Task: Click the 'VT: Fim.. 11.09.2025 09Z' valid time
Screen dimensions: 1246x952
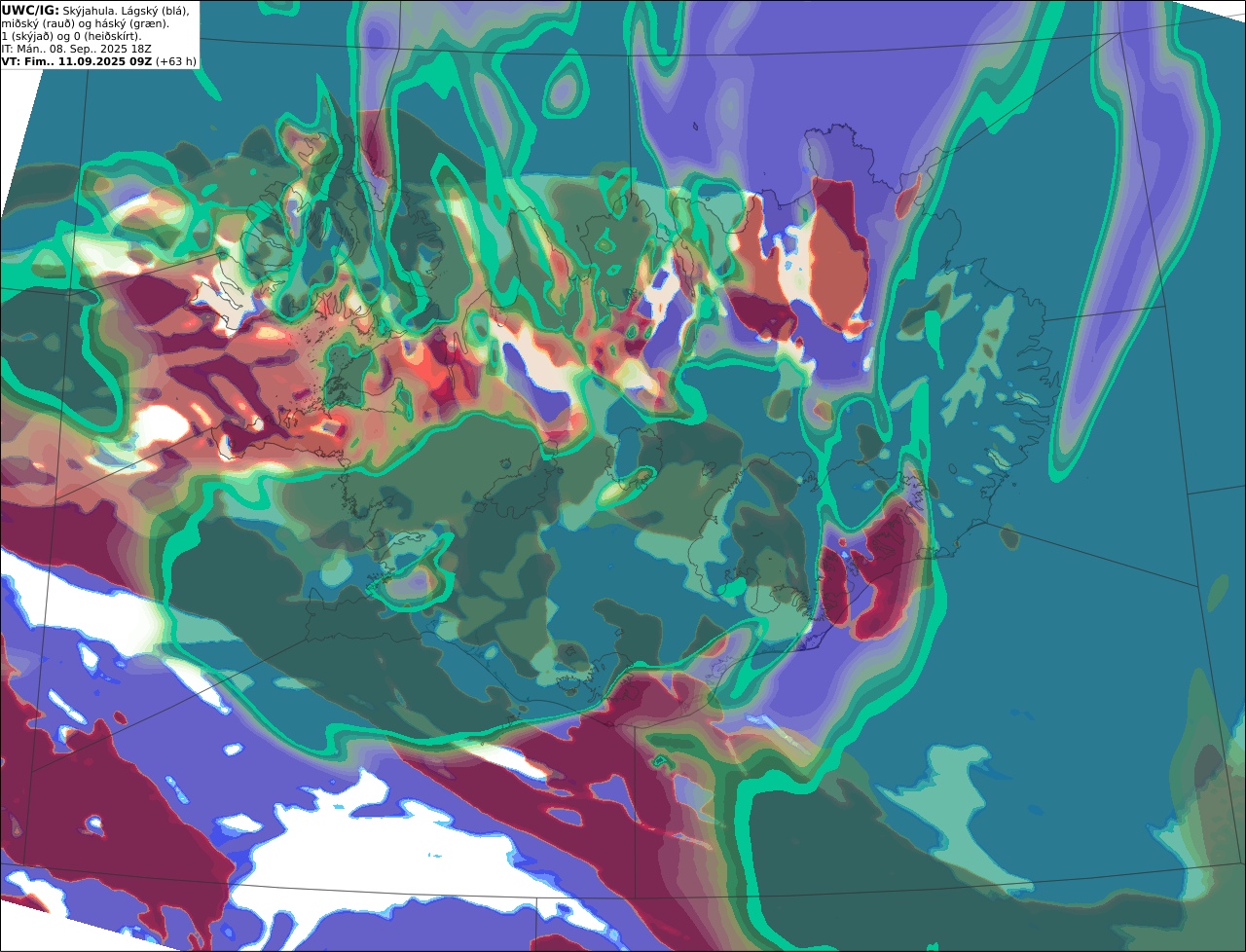Action: (77, 61)
